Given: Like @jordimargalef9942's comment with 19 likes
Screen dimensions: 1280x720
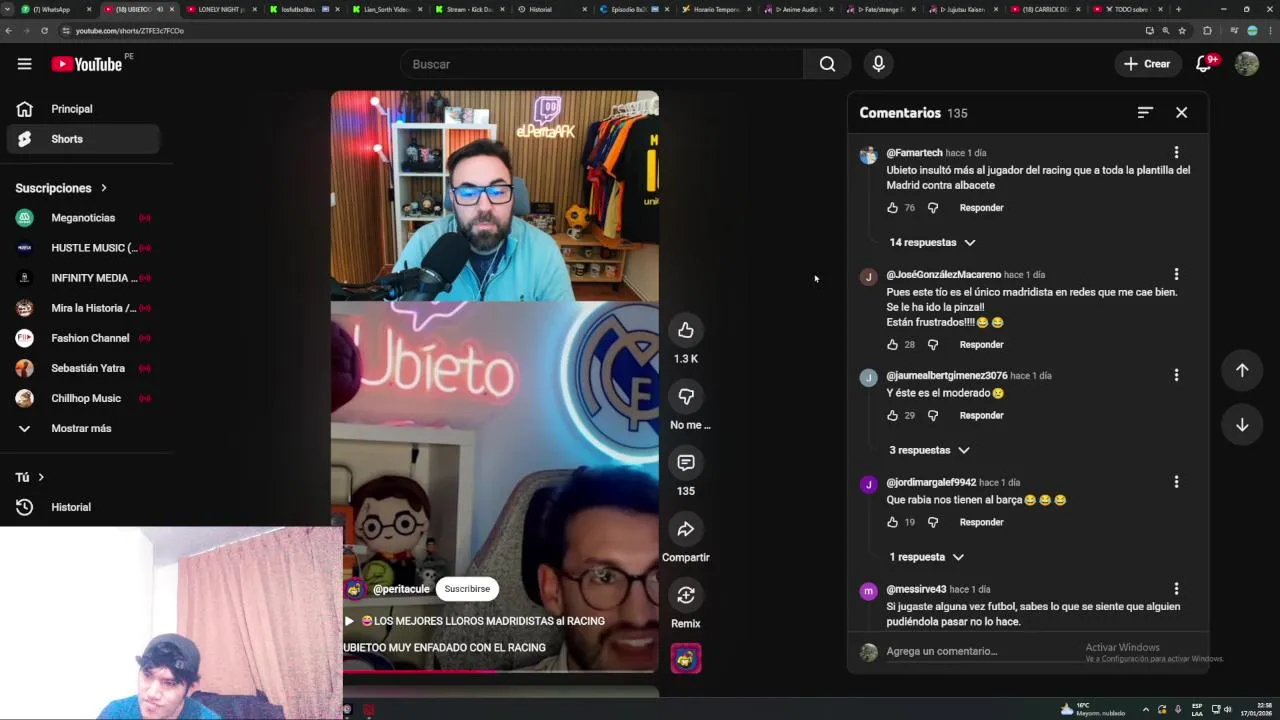Looking at the screenshot, I should tap(892, 522).
